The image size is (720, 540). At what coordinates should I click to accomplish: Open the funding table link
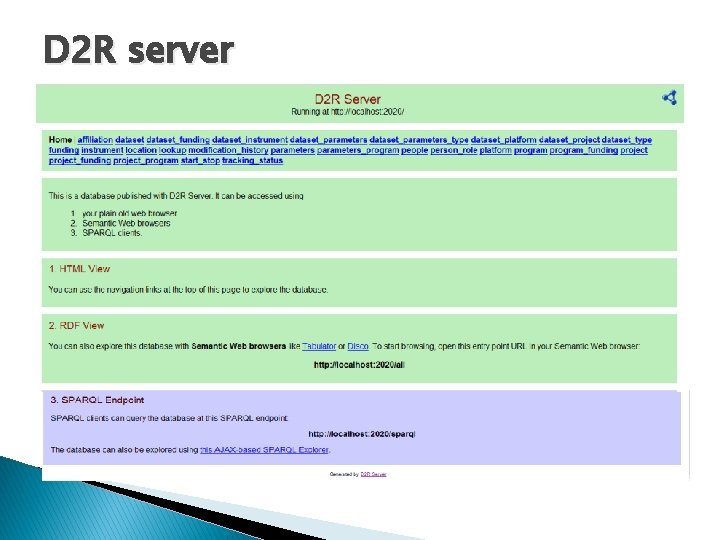tap(64, 150)
